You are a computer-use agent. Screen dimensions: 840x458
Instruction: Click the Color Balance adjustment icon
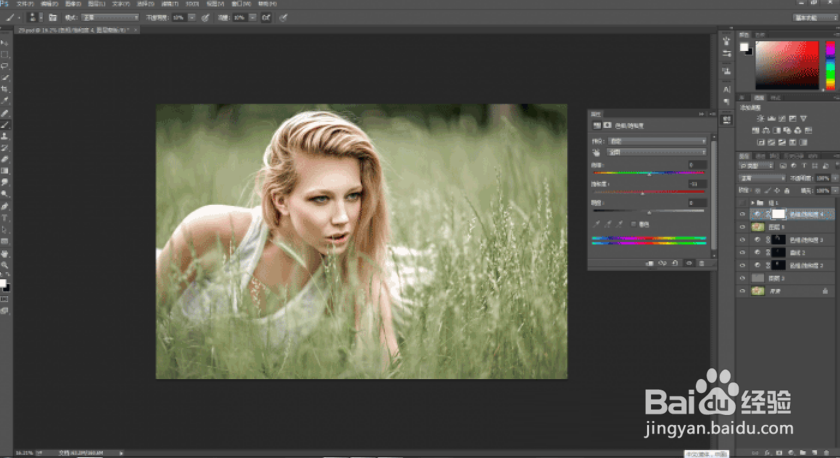pyautogui.click(x=766, y=130)
